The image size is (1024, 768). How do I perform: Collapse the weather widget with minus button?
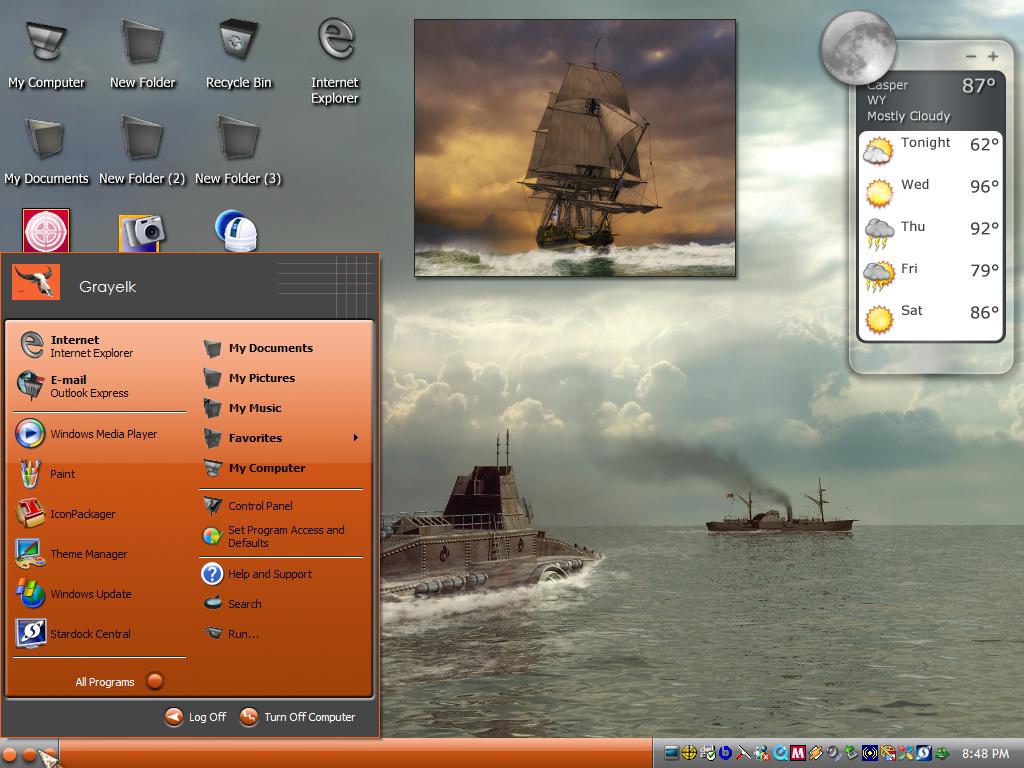click(x=971, y=57)
